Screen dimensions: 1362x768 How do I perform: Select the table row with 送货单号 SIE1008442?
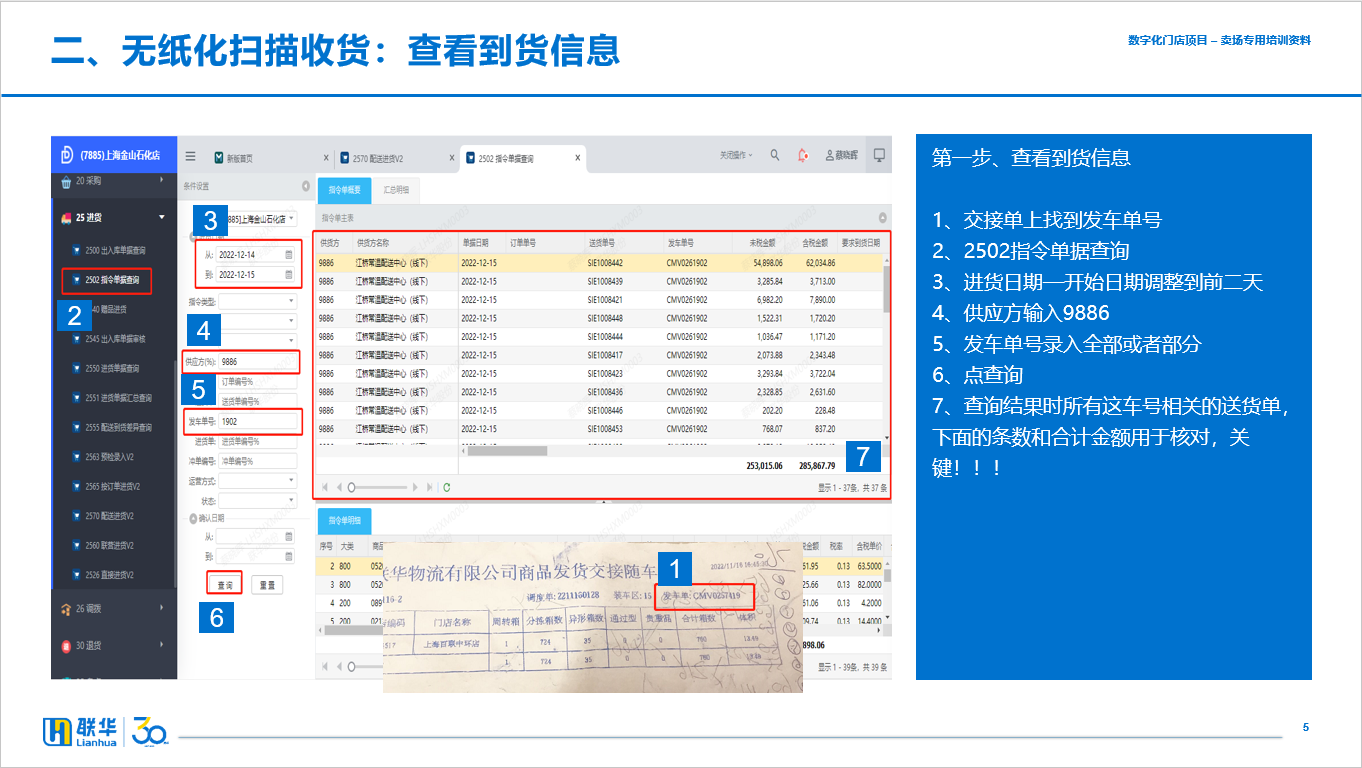tap(599, 263)
